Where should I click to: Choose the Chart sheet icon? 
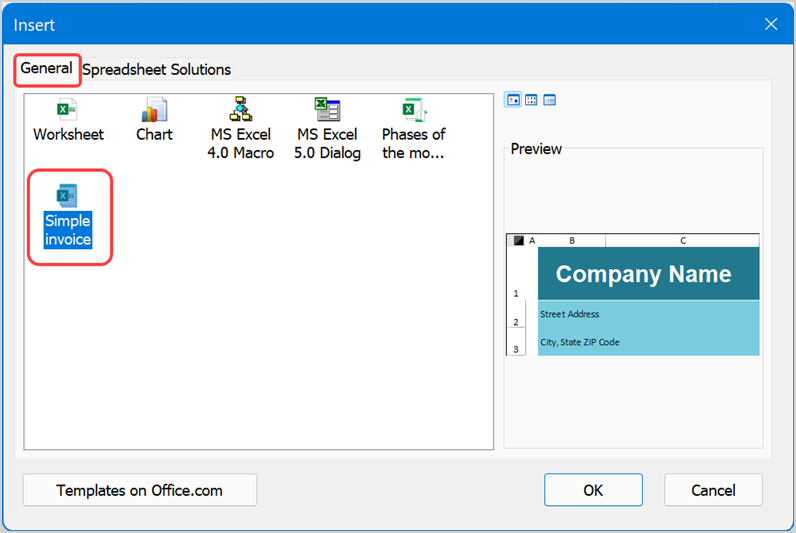point(154,110)
